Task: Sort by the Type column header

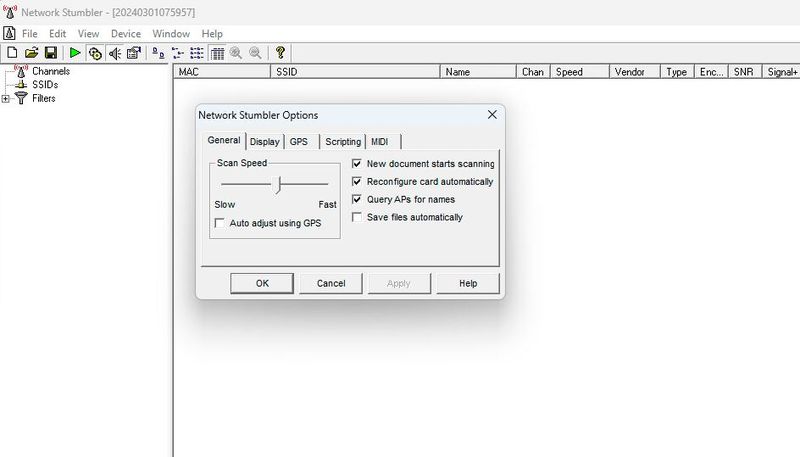Action: (677, 72)
